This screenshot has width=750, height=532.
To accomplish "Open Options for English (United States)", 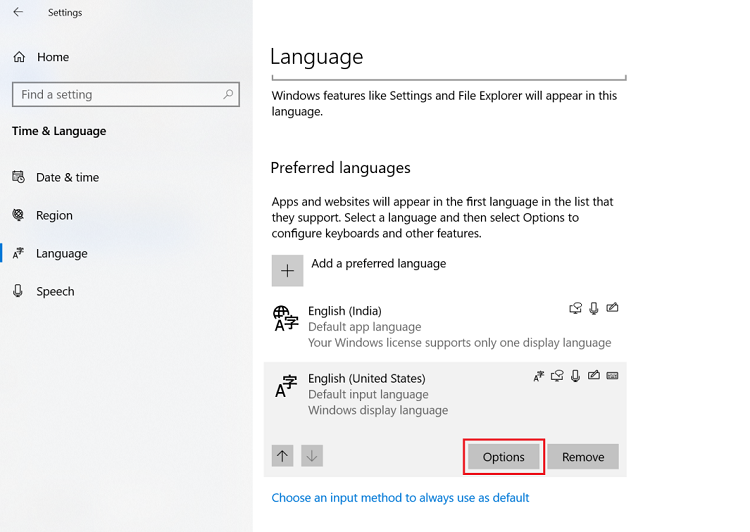I will 504,457.
